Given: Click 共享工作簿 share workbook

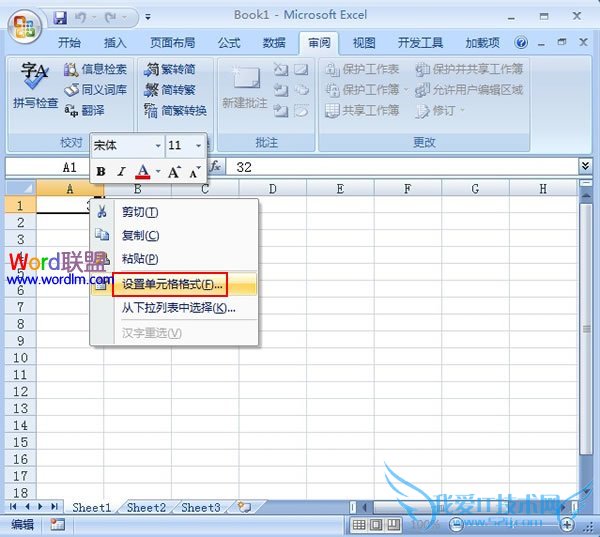Looking at the screenshot, I should click(x=362, y=111).
